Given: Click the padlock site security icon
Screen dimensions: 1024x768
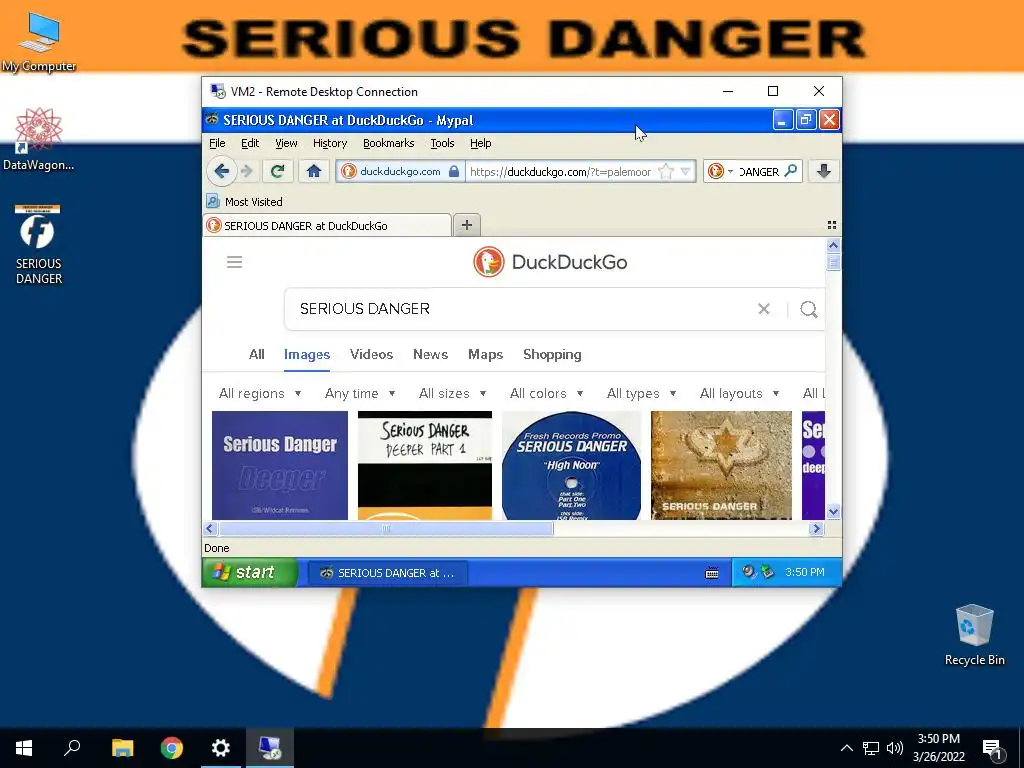Looking at the screenshot, I should click(454, 172).
